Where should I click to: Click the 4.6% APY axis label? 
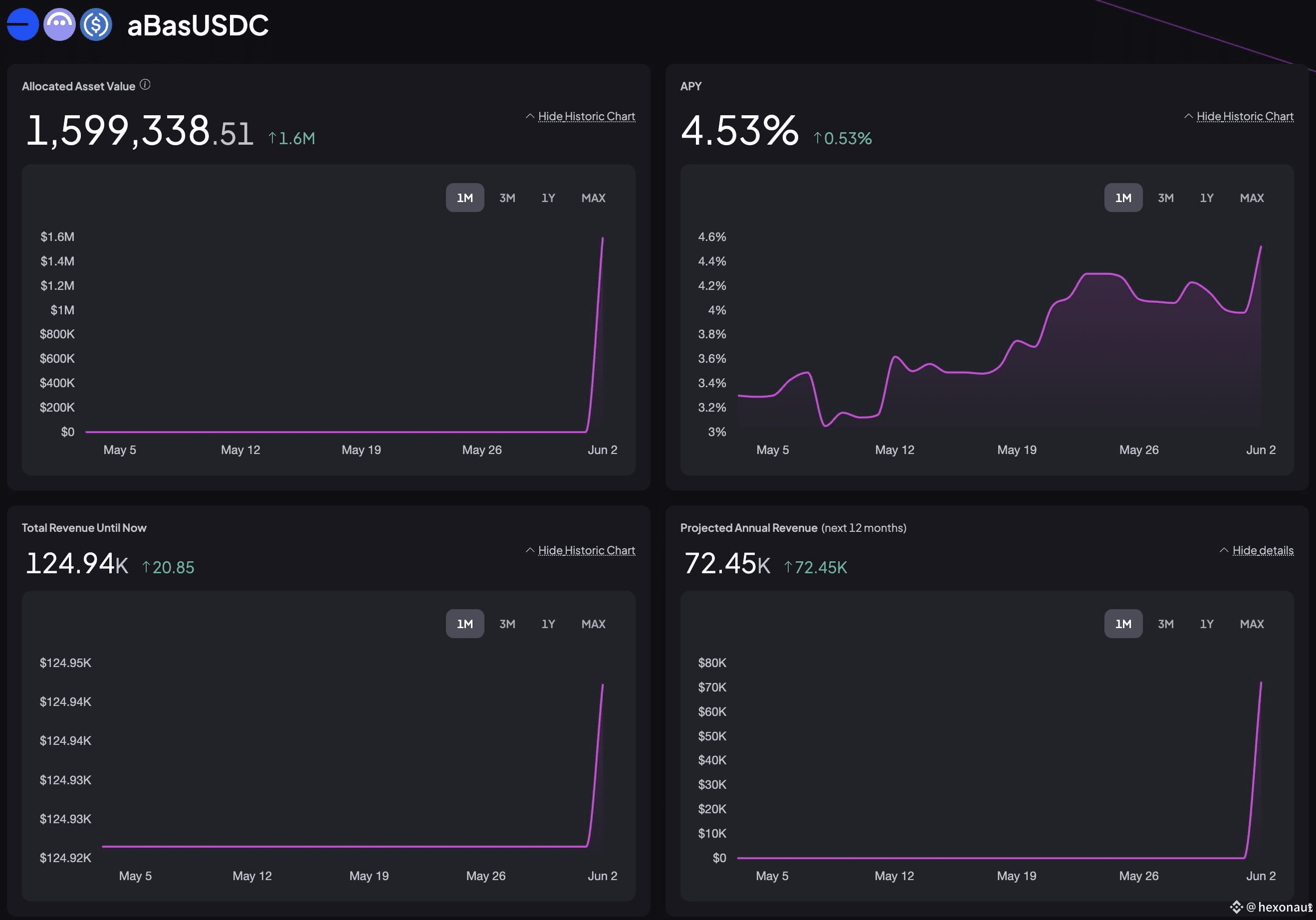pyautogui.click(x=712, y=236)
